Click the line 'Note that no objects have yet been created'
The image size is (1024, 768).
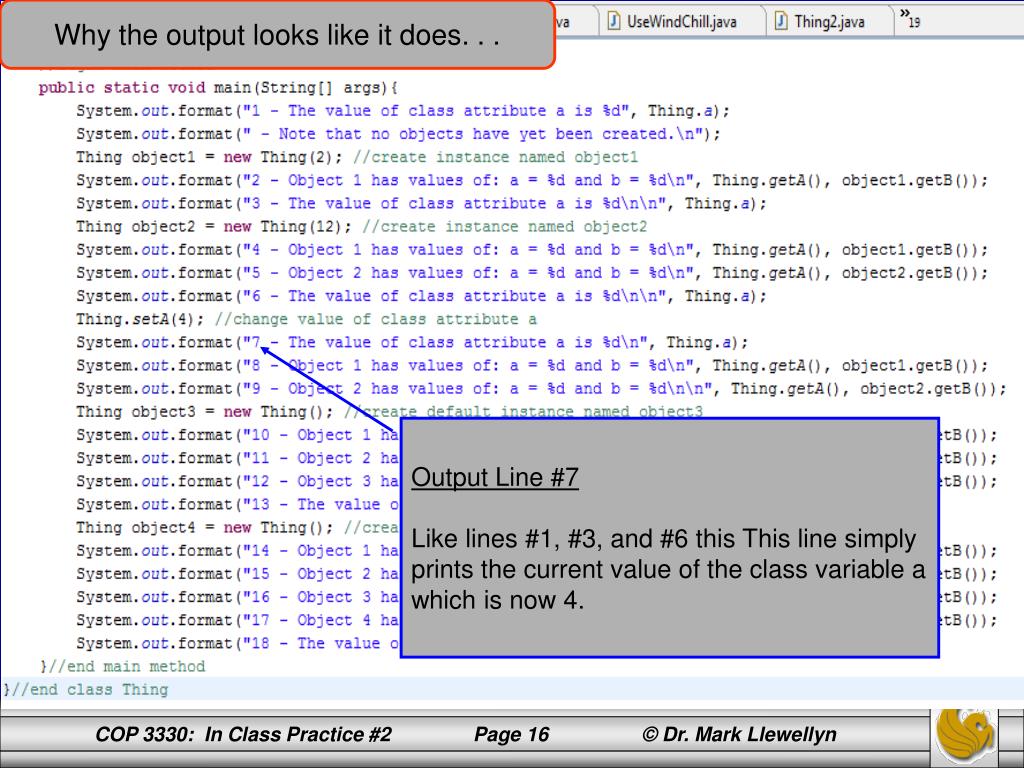(398, 134)
